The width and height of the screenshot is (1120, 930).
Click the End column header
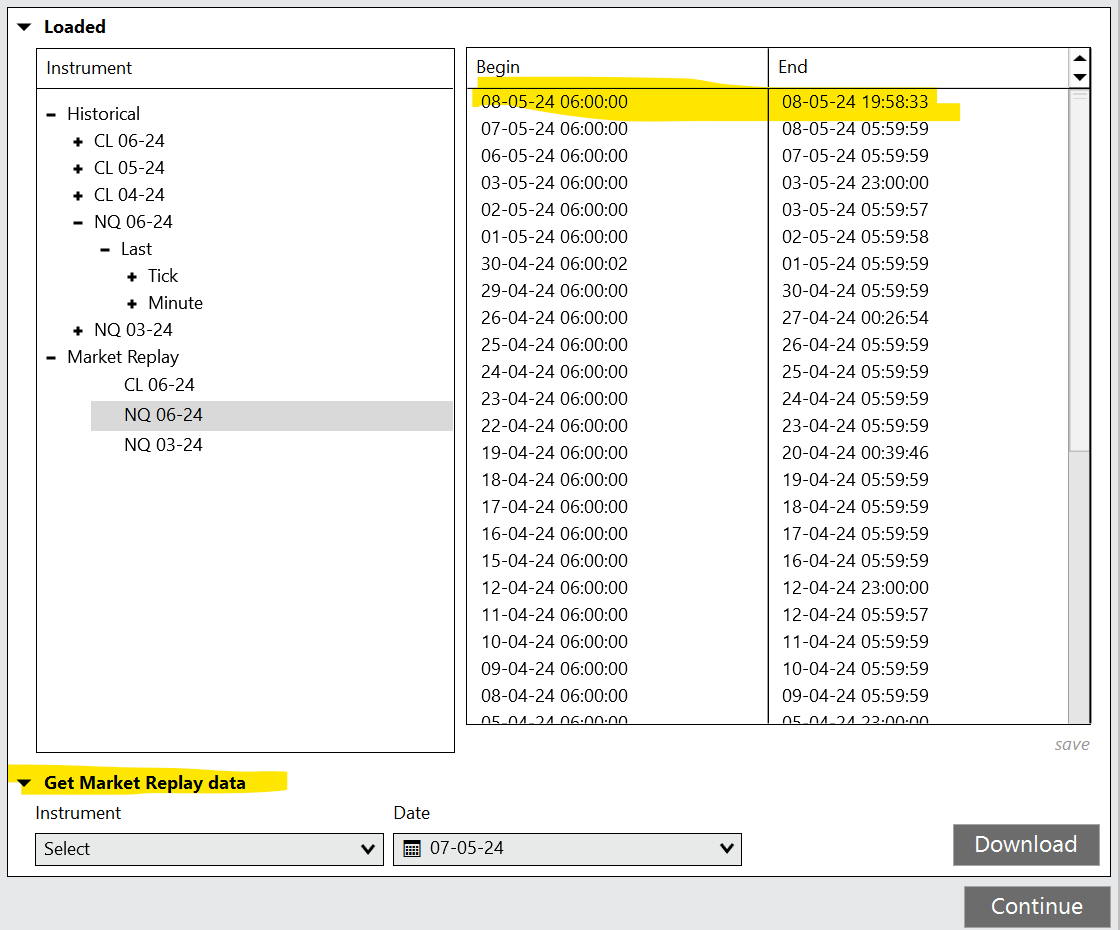(918, 68)
